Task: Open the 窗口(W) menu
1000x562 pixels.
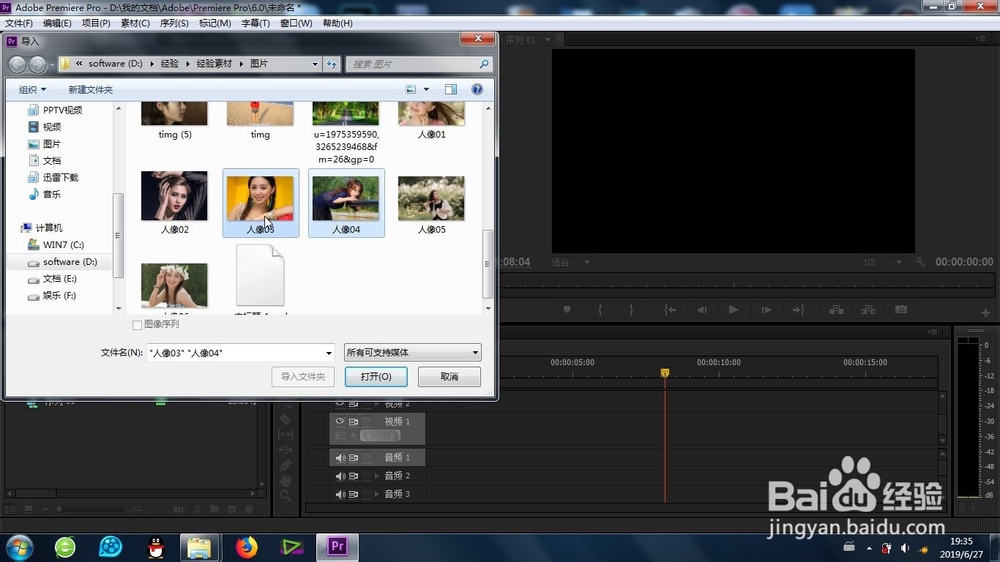Action: 296,23
